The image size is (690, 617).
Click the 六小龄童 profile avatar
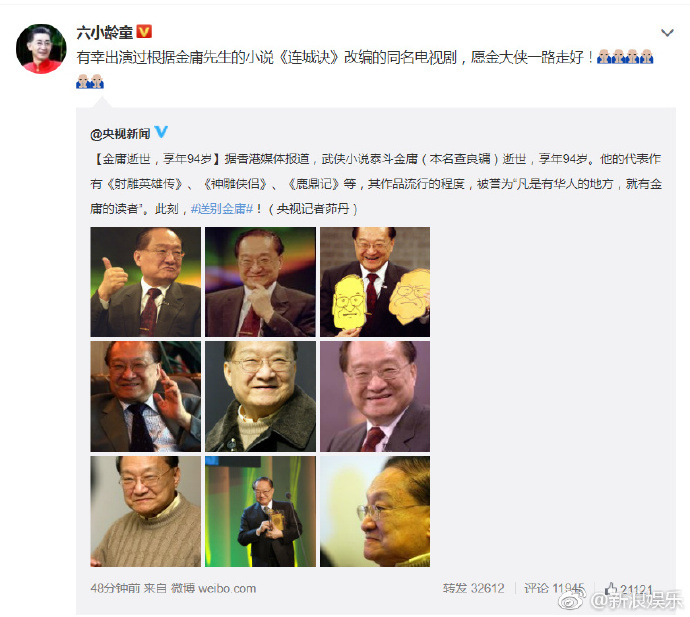[x=41, y=49]
